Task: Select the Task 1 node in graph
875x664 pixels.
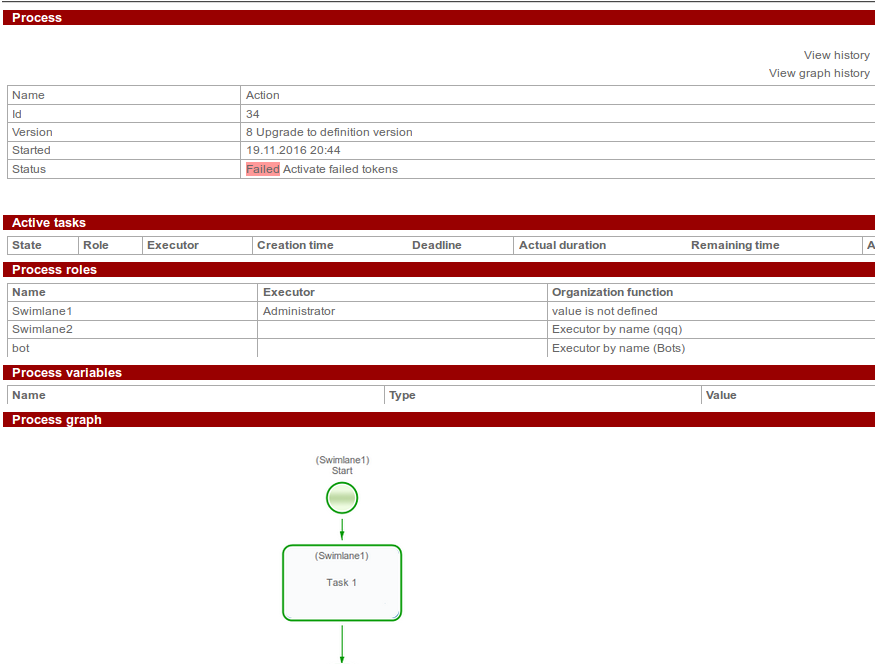Action: click(342, 583)
